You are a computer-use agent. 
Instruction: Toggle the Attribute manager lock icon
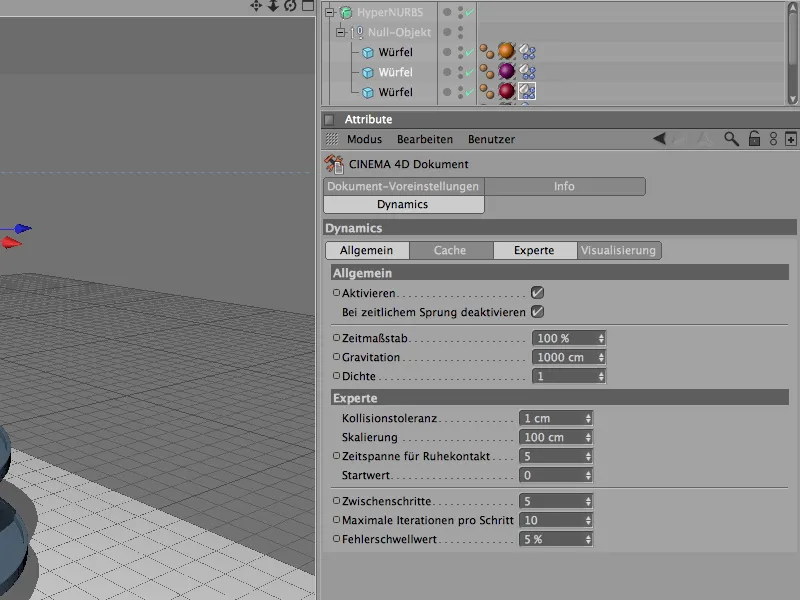coord(754,139)
